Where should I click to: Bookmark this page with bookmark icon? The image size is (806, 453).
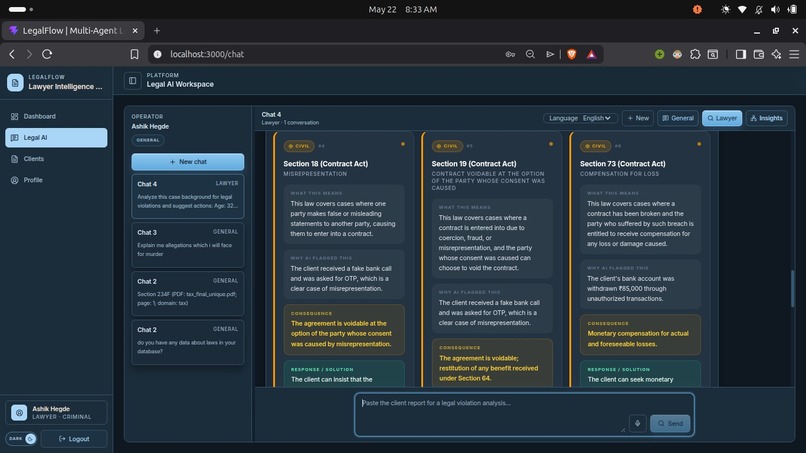tap(134, 54)
